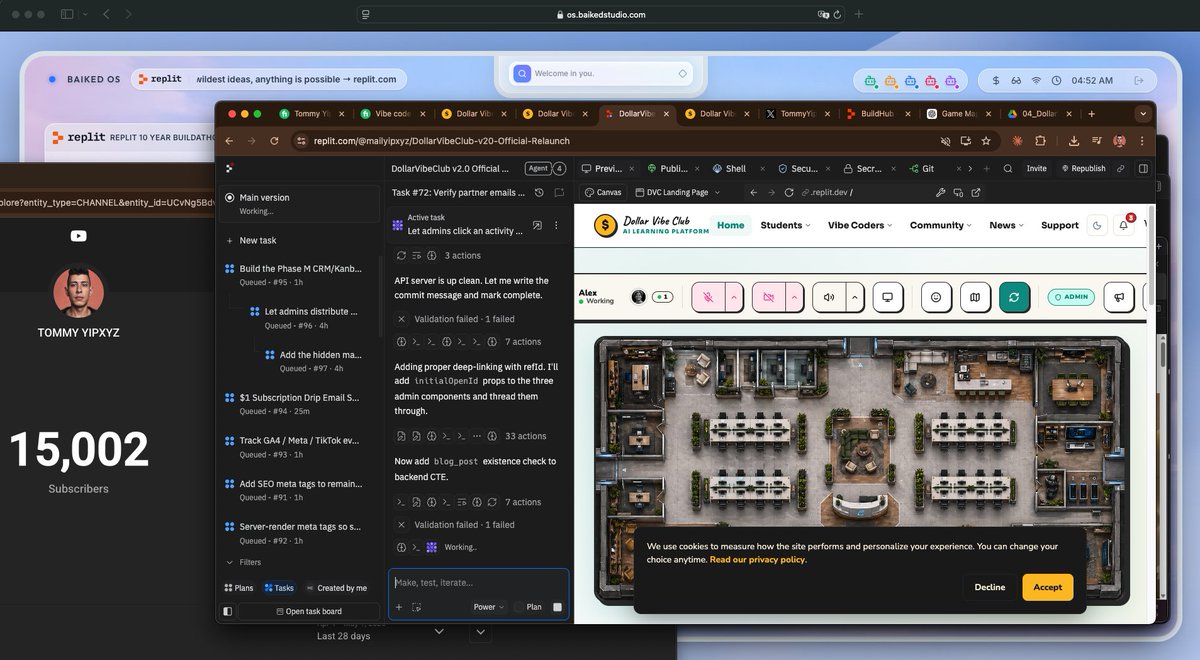Click the Replit workspace search icon

1008,169
